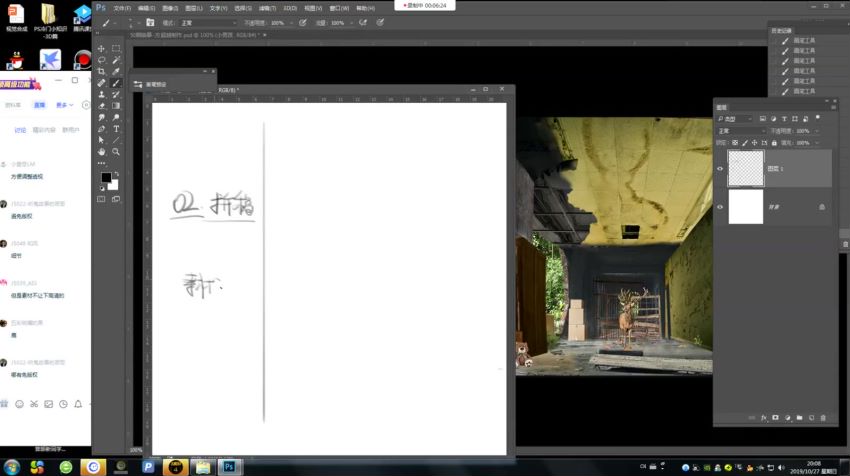Click the background color swatch
The height and width of the screenshot is (476, 850).
[x=113, y=184]
